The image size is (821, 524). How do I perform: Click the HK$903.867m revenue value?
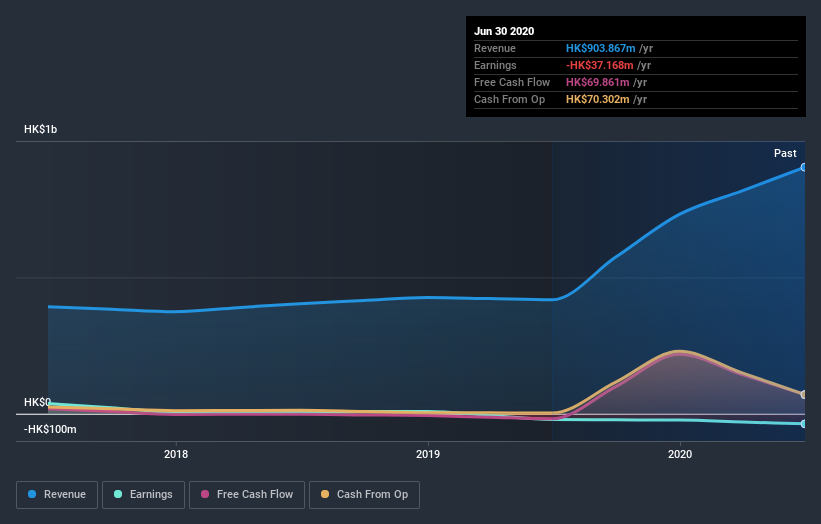[601, 48]
